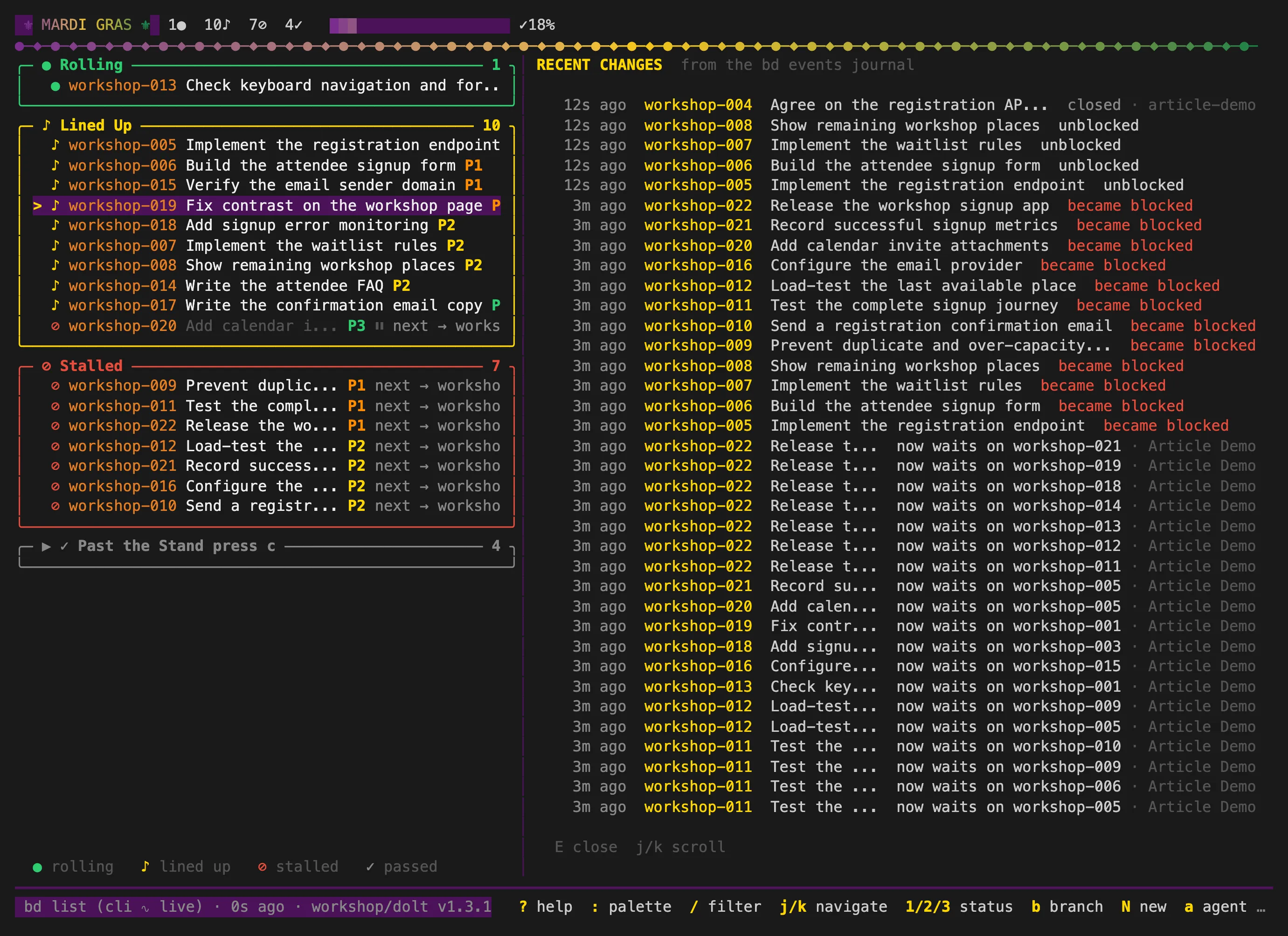This screenshot has height=936, width=1288.
Task: Open help with the ? help shortcut
Action: click(x=546, y=907)
